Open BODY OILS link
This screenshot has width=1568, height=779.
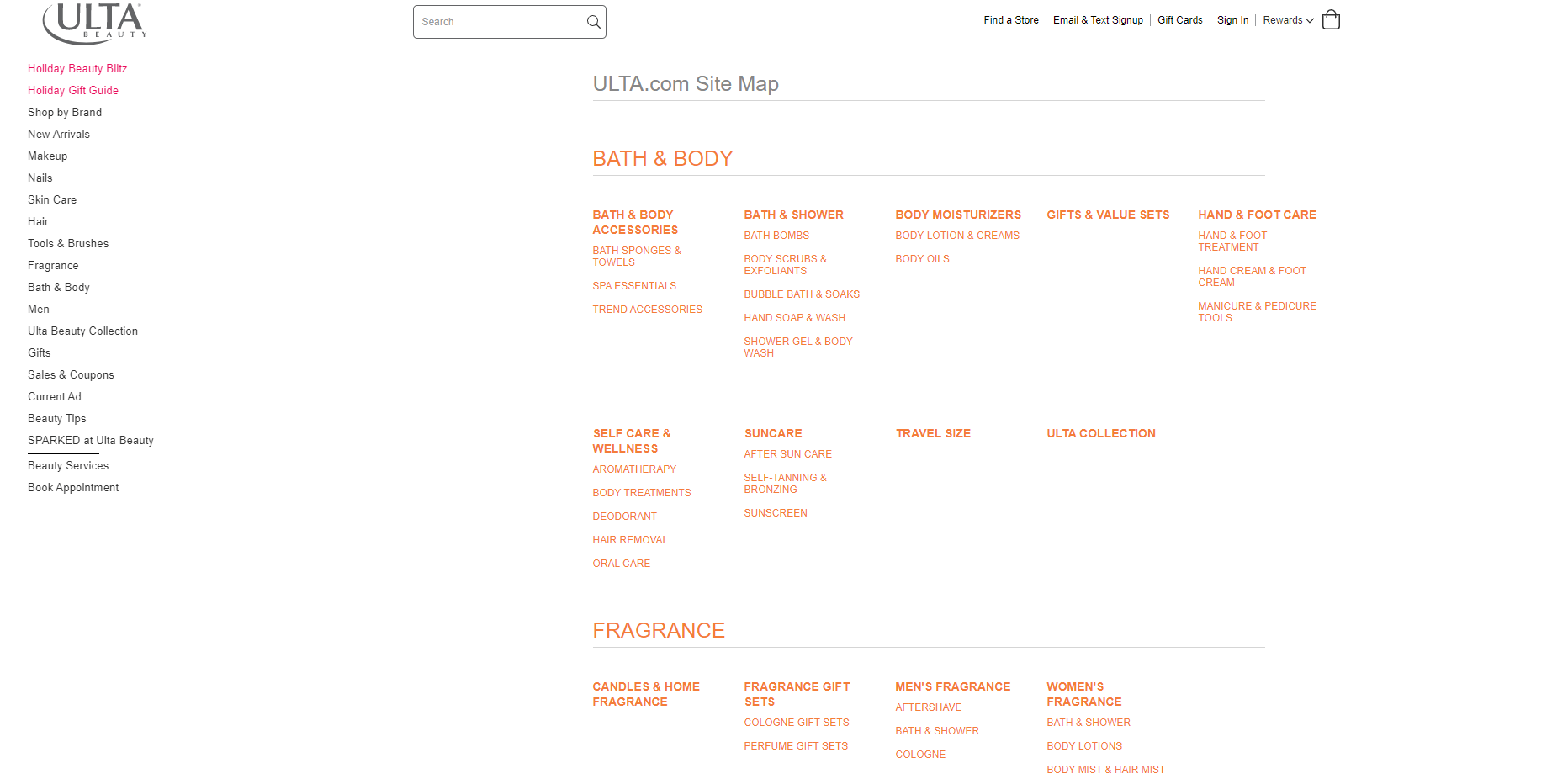922,259
